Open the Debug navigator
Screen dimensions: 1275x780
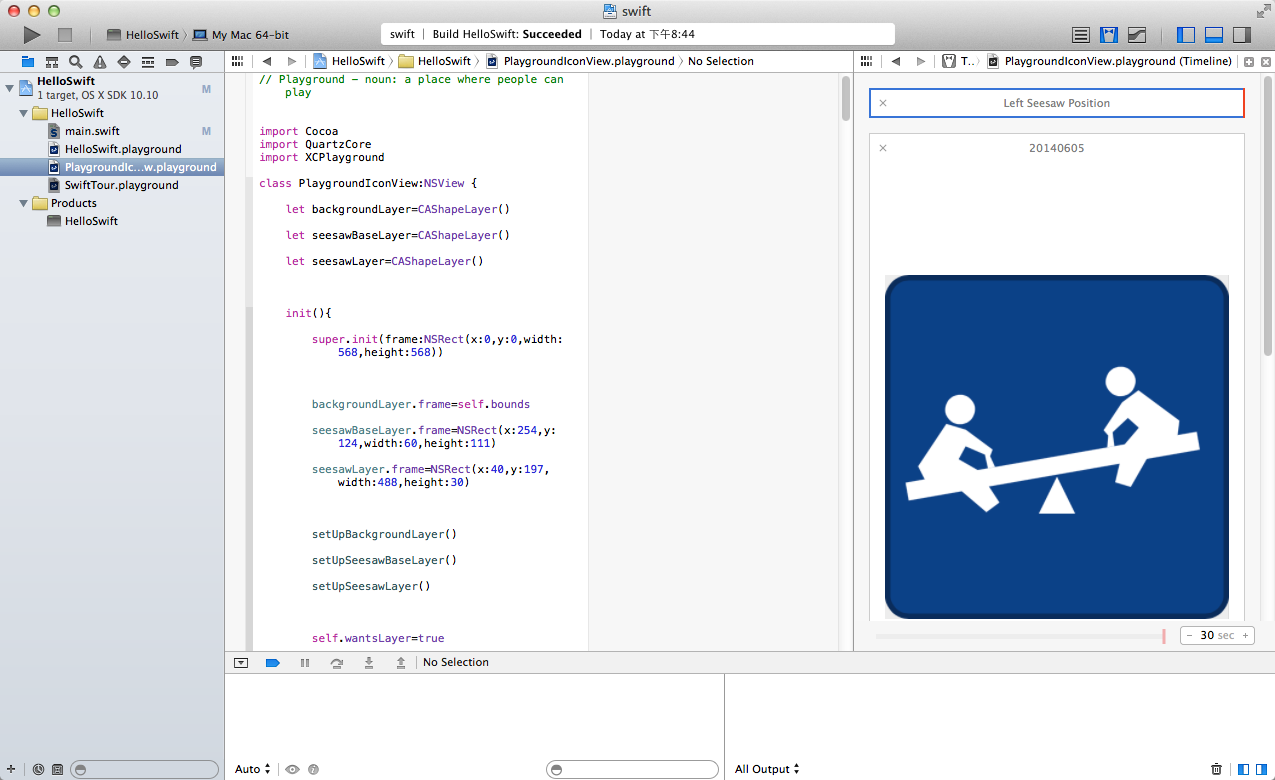point(148,61)
